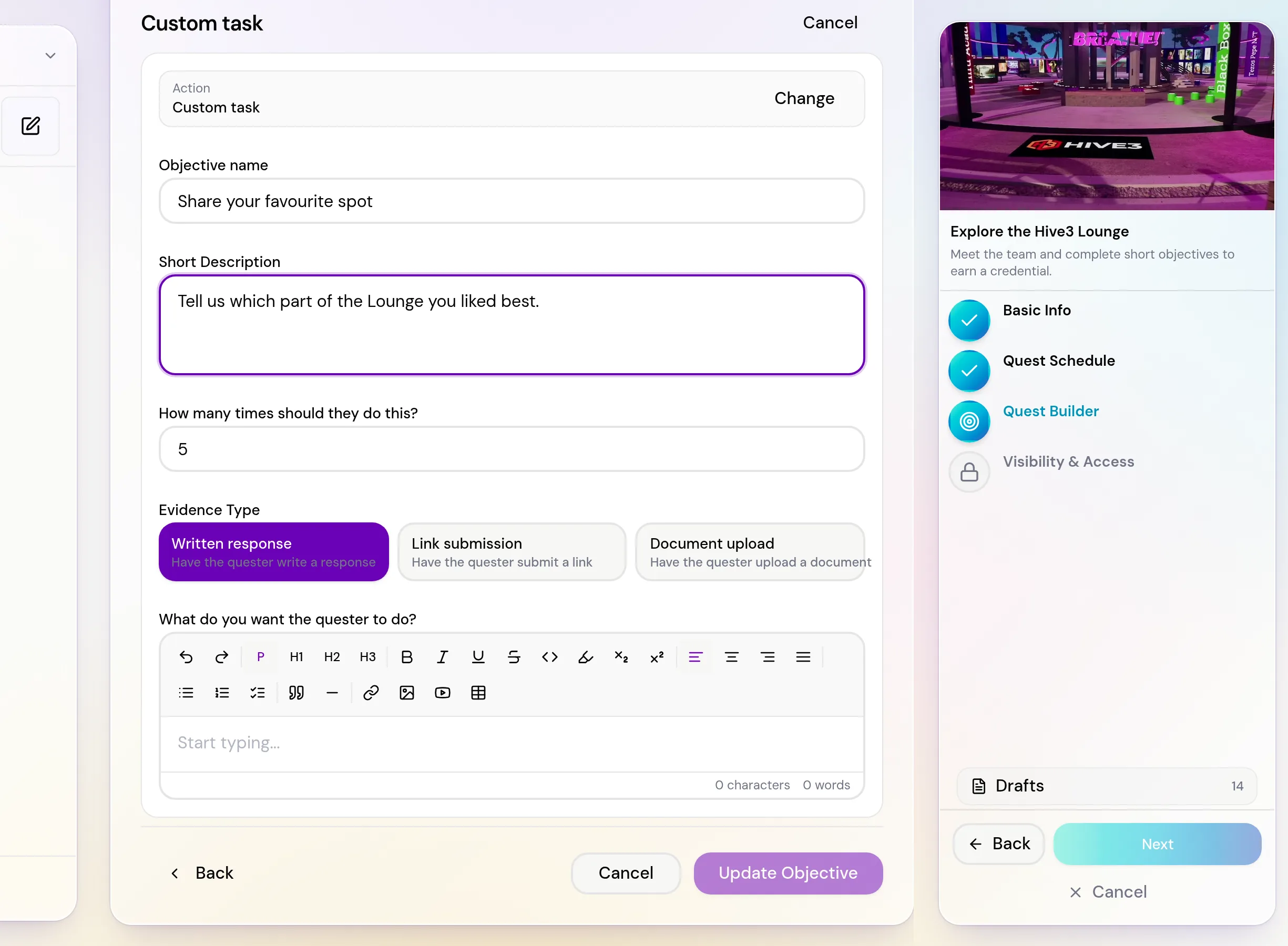Align text center
The width and height of the screenshot is (1288, 946).
(731, 657)
